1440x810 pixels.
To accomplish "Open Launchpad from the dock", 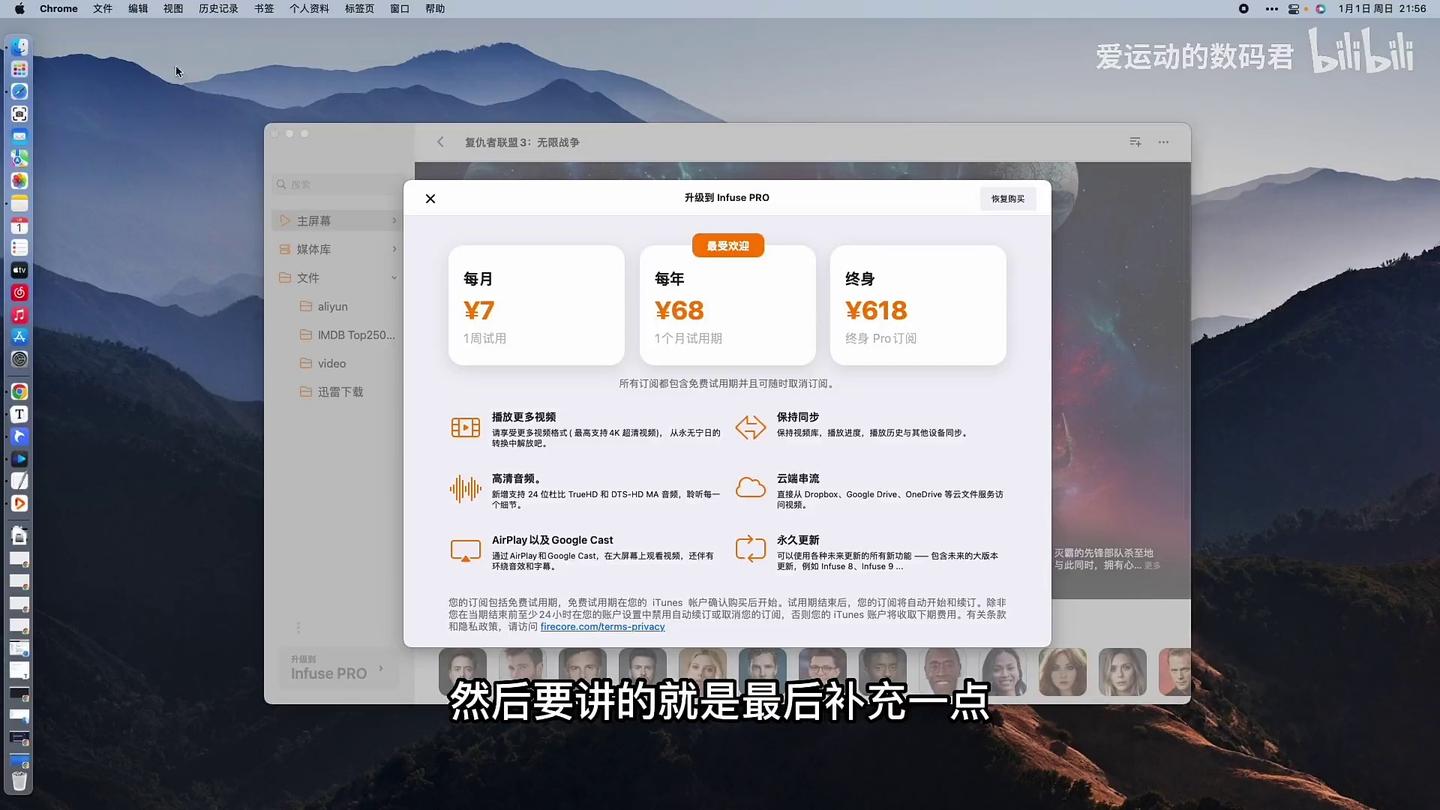I will (x=19, y=69).
